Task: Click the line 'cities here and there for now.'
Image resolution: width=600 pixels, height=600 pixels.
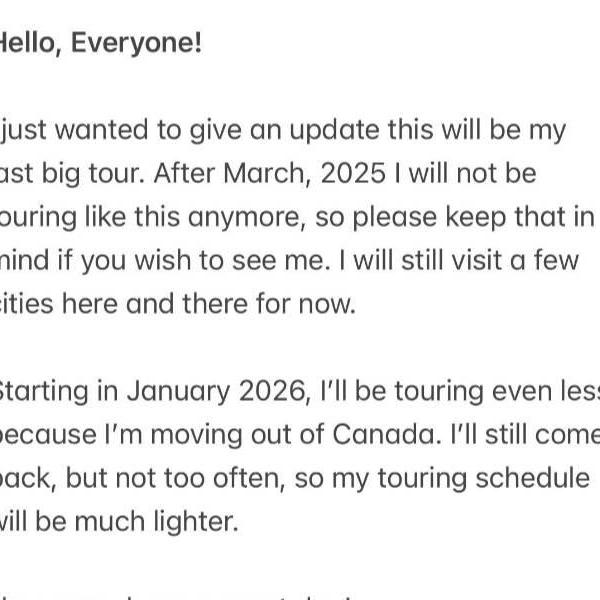Action: 178,305
